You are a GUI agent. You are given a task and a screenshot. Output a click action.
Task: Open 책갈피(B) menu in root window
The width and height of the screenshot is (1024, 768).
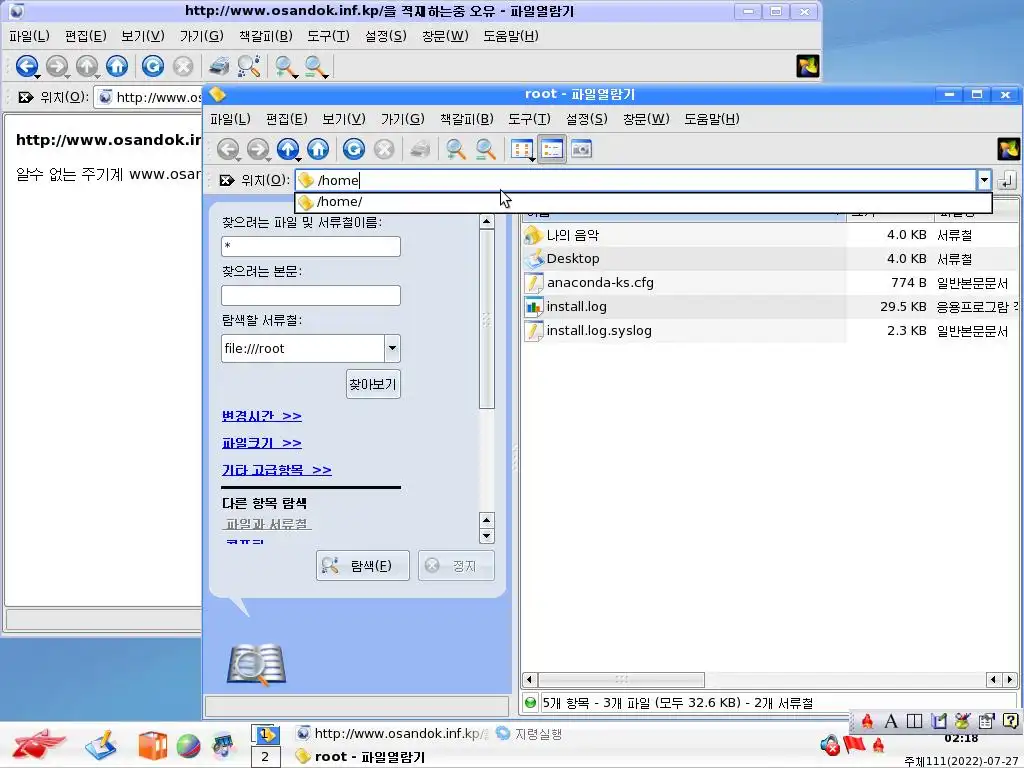466,119
